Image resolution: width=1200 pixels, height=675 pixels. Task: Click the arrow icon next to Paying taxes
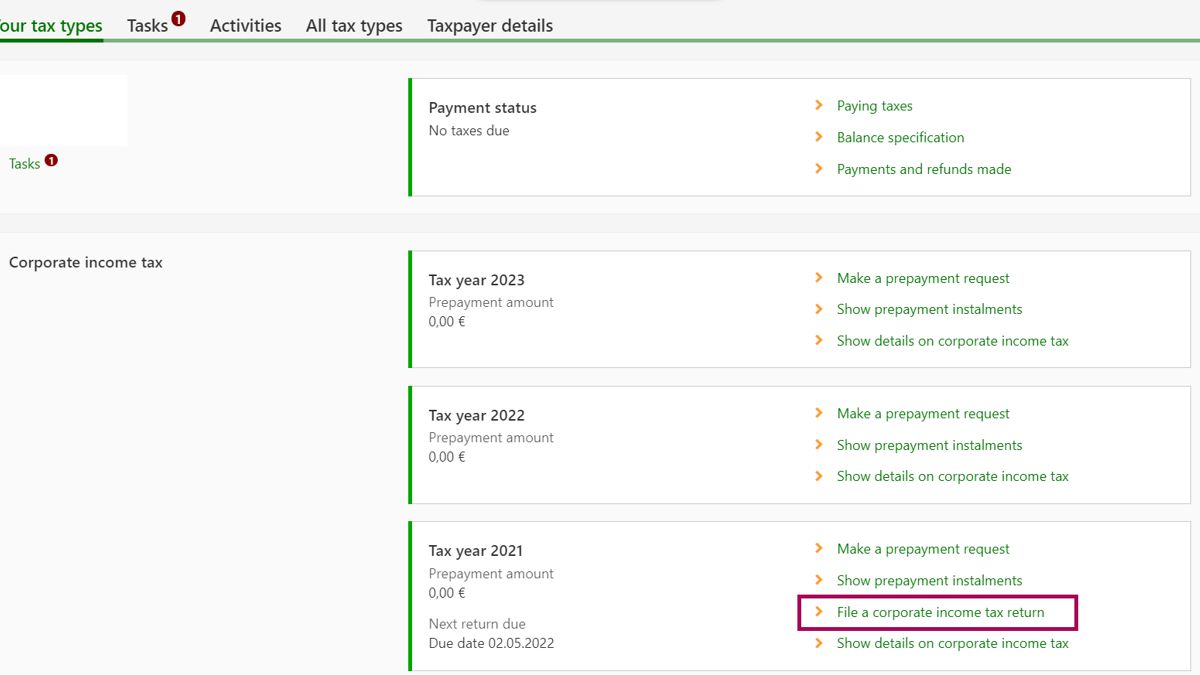tap(819, 105)
